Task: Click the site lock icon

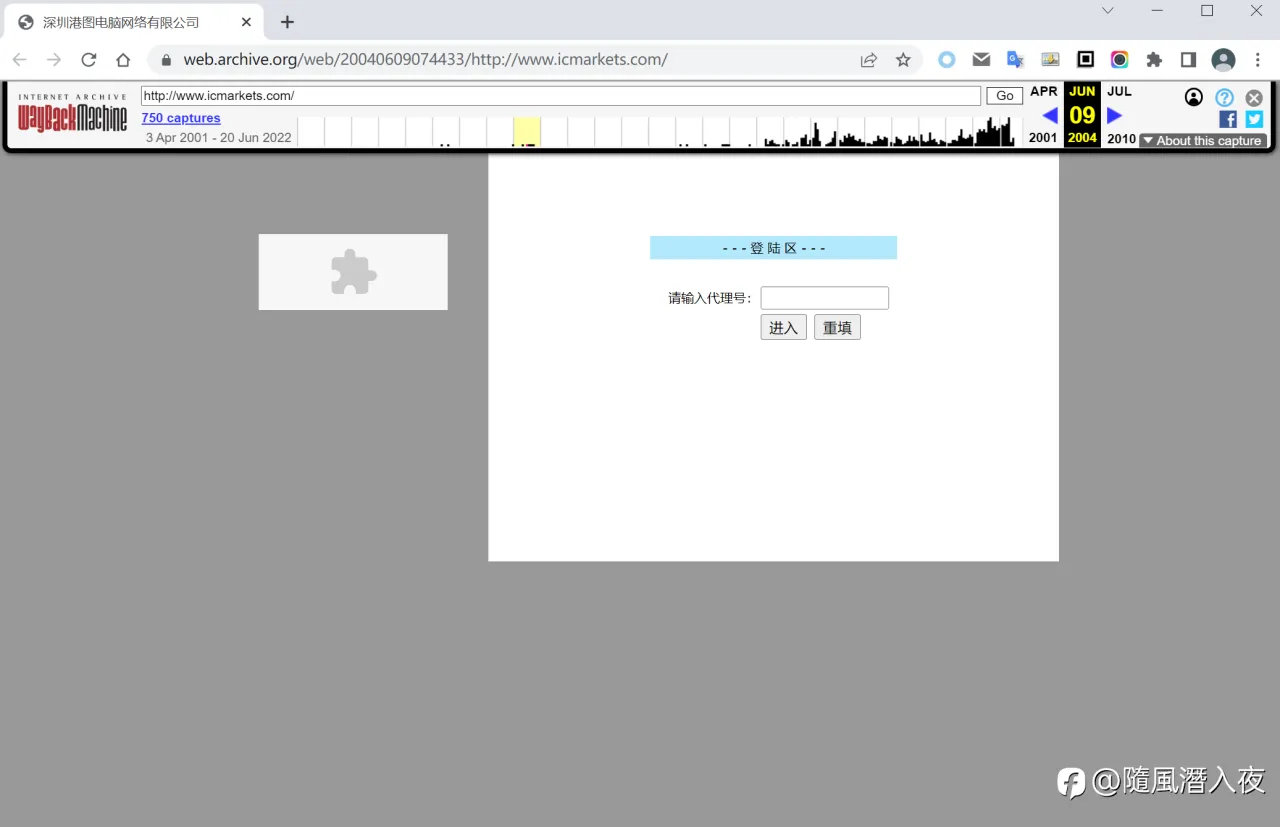Action: point(167,60)
